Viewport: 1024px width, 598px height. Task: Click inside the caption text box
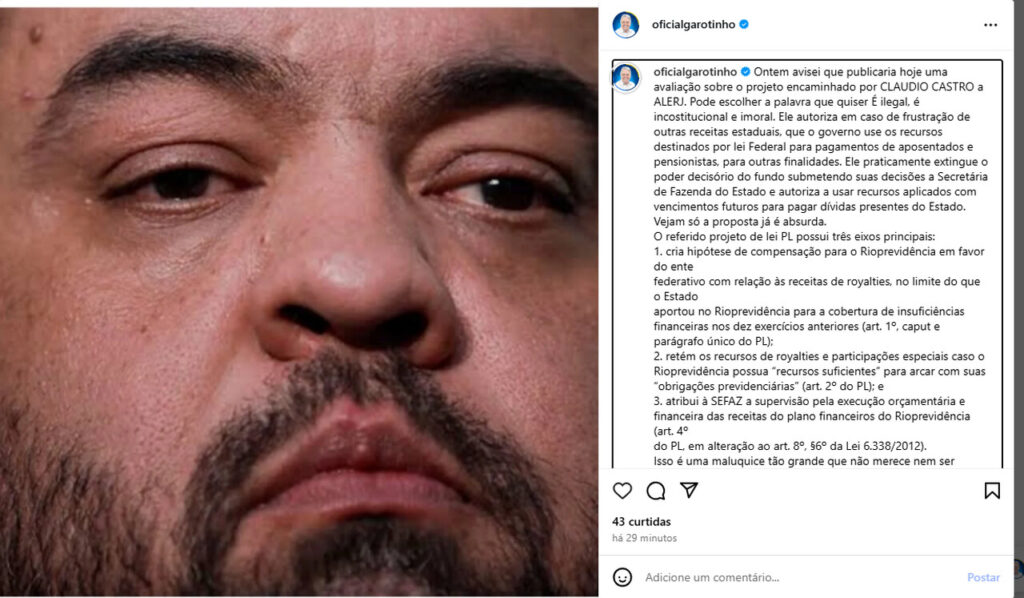(x=807, y=264)
